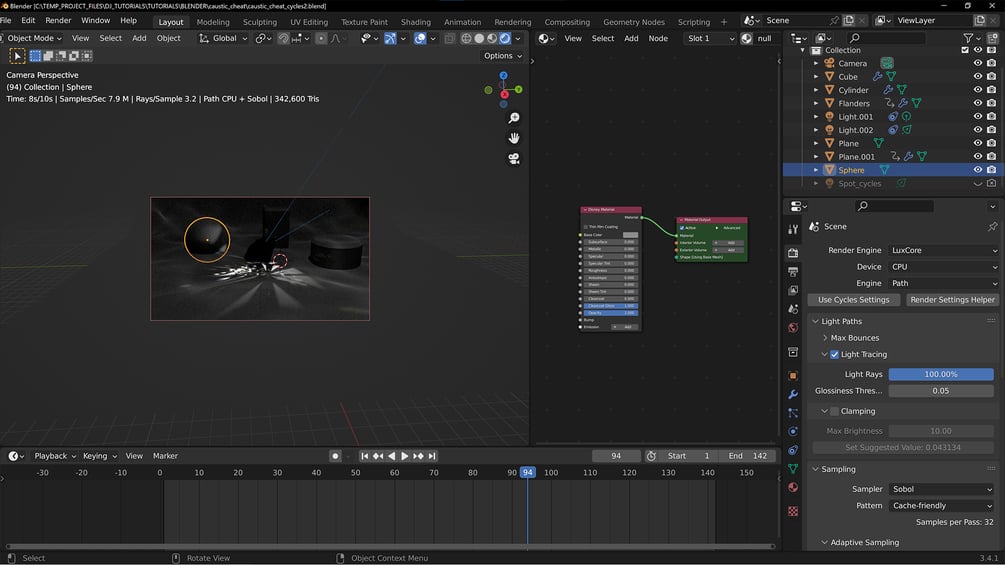
Task: Open the Window menu
Action: (x=96, y=20)
